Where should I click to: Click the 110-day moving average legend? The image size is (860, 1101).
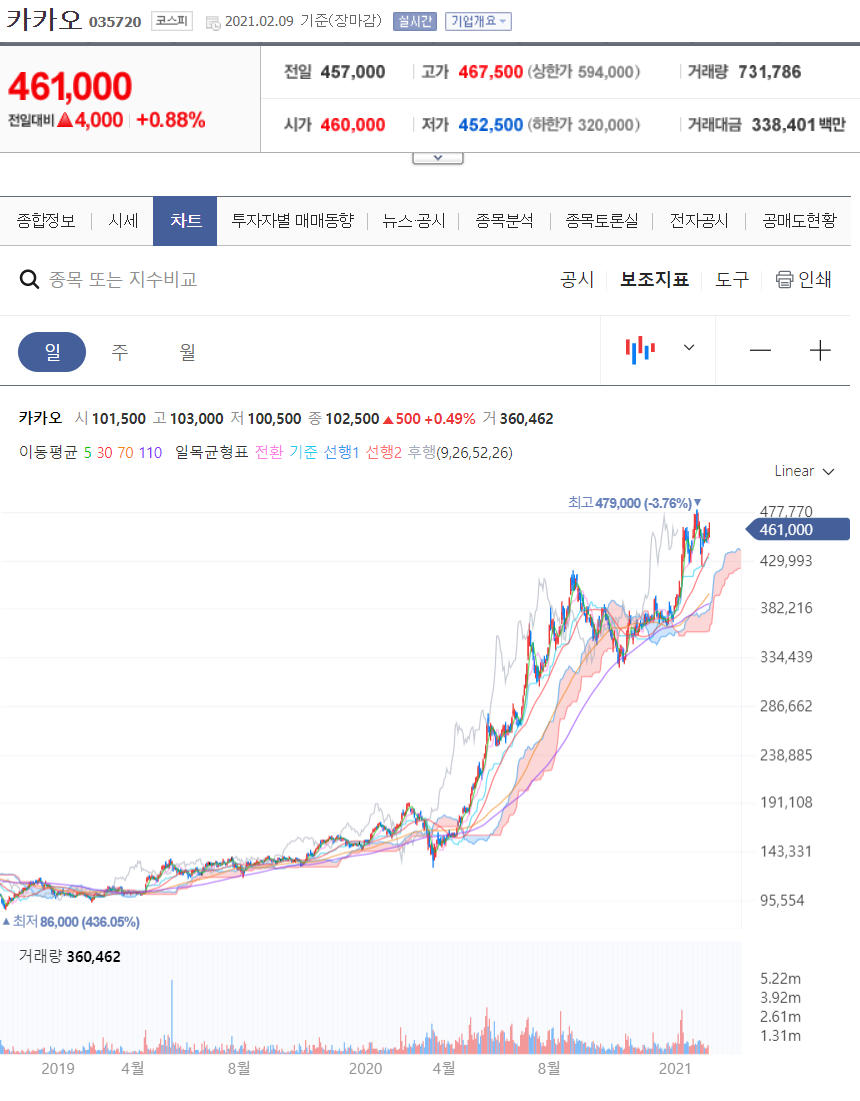[x=150, y=453]
